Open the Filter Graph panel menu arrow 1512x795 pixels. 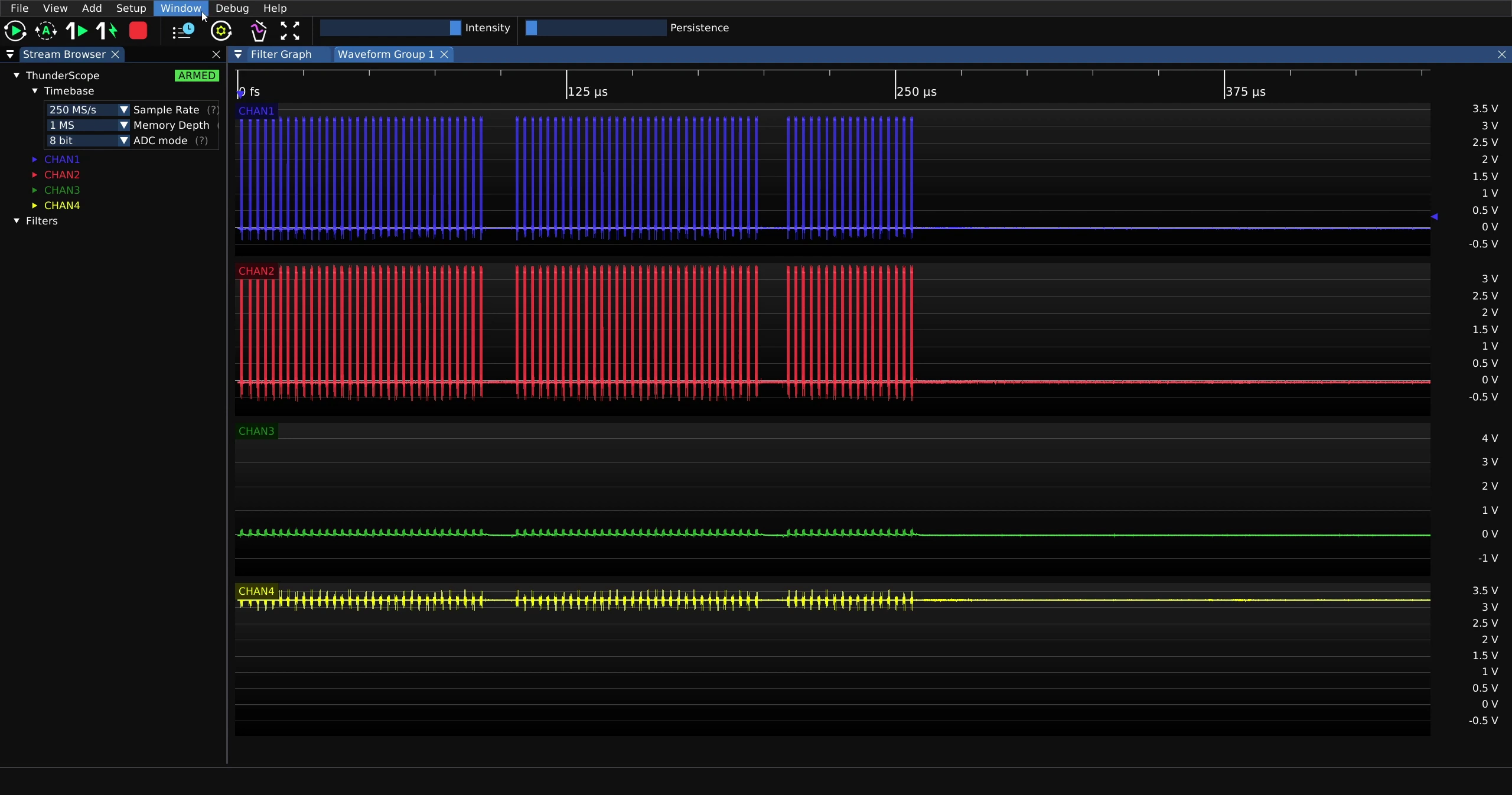click(x=238, y=54)
